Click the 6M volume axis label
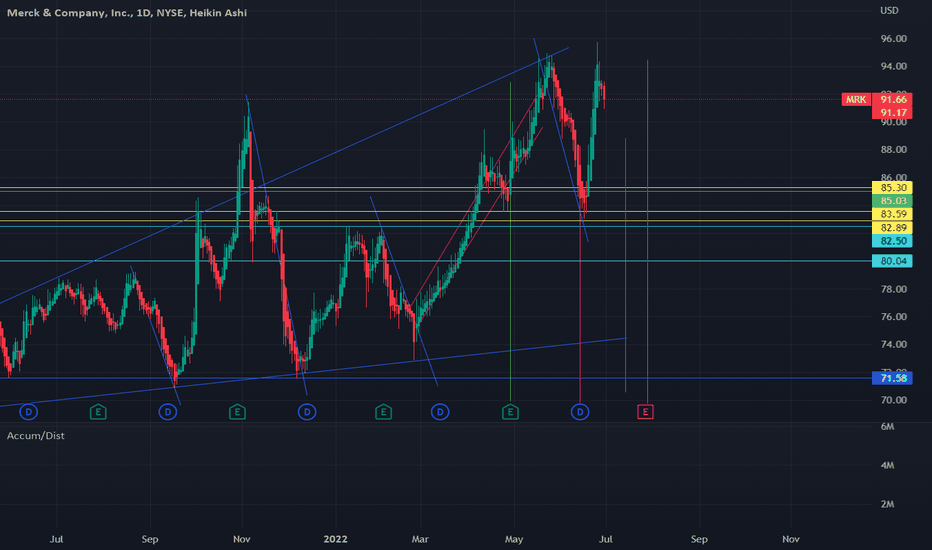The height and width of the screenshot is (550, 932). point(887,426)
